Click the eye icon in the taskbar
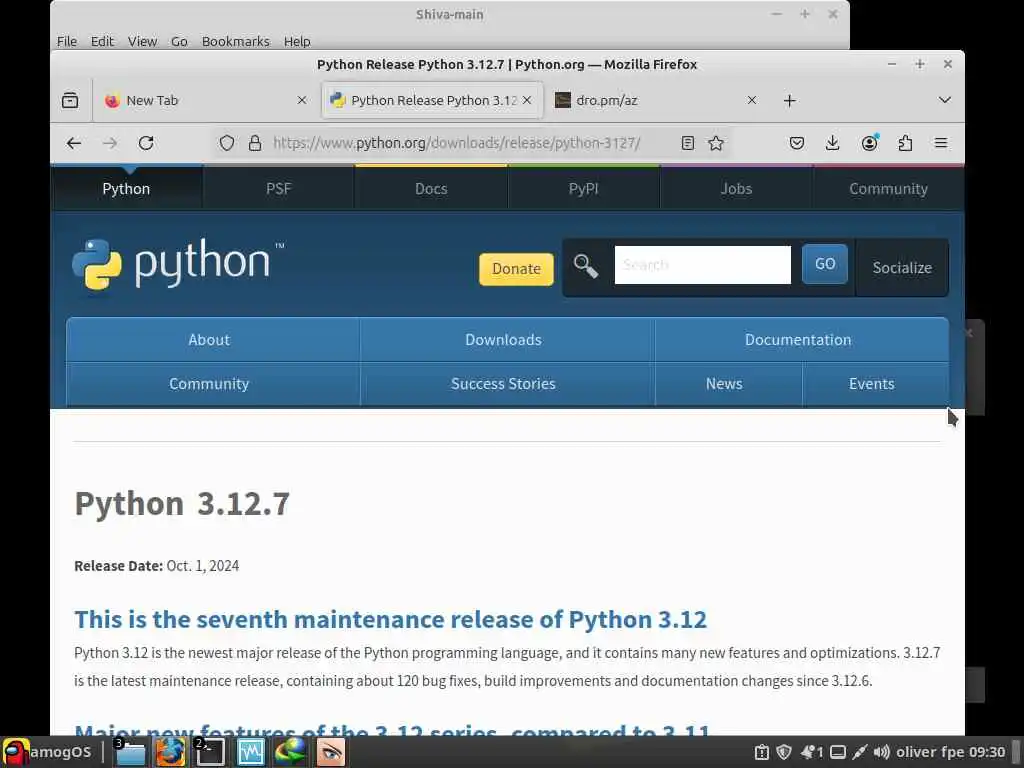This screenshot has height=768, width=1024. pos(330,752)
